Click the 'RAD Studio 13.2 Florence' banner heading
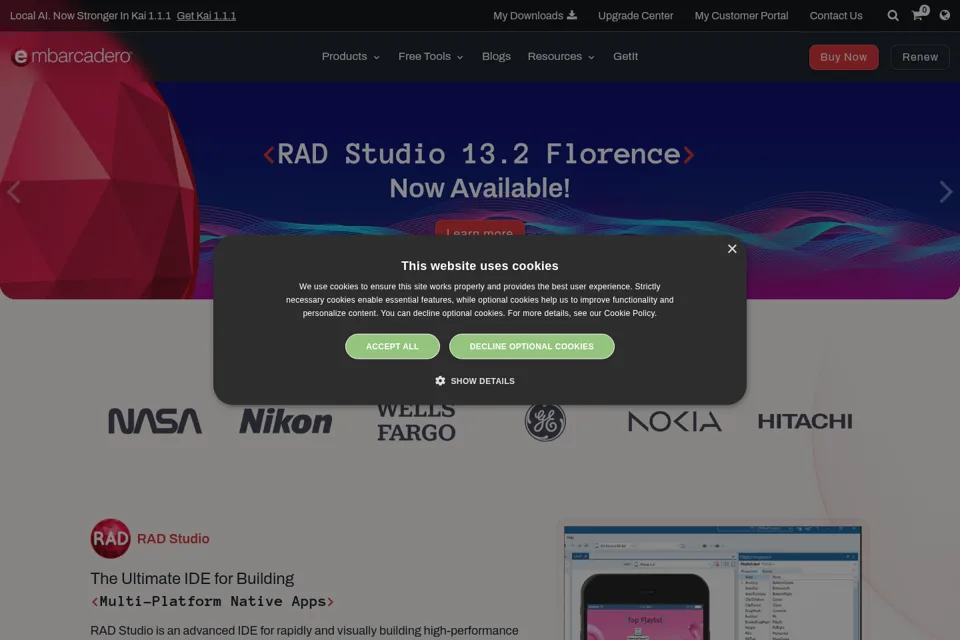The height and width of the screenshot is (640, 960). [479, 154]
